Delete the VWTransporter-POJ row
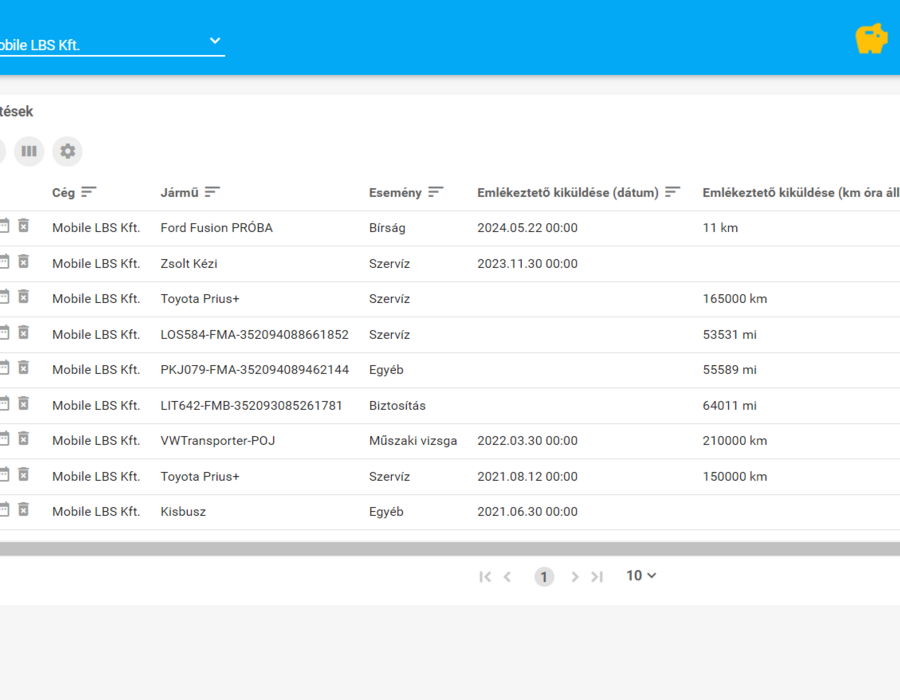Viewport: 900px width, 700px height. pyautogui.click(x=24, y=439)
